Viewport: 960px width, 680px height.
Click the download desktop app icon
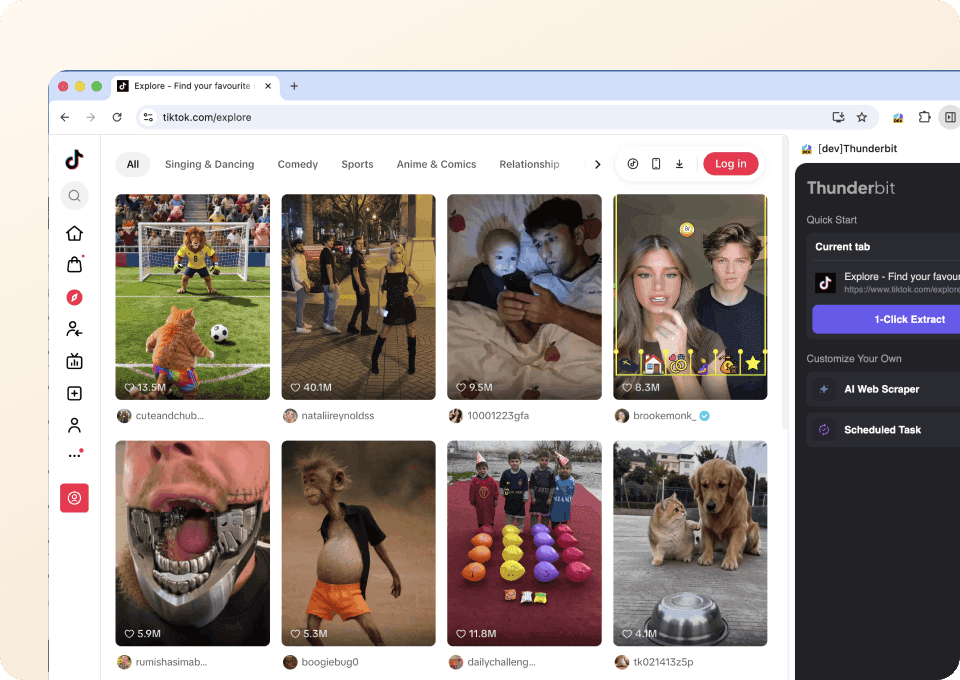pos(679,163)
